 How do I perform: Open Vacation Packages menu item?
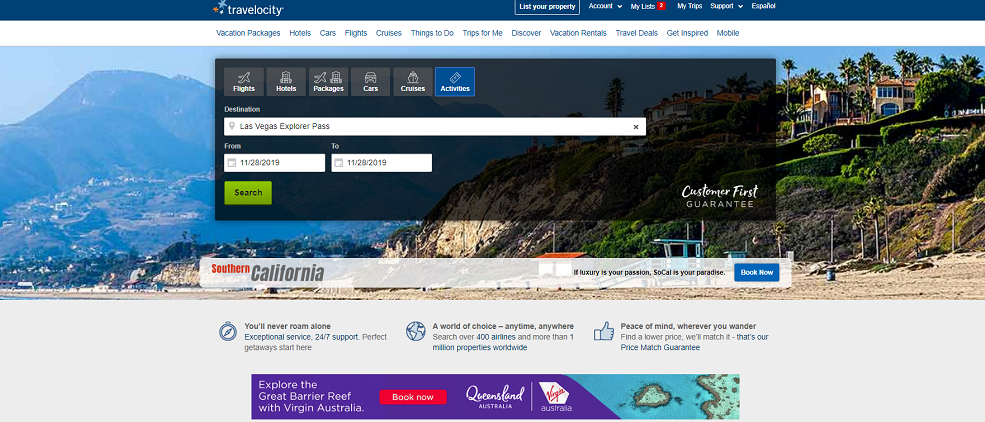coord(248,33)
